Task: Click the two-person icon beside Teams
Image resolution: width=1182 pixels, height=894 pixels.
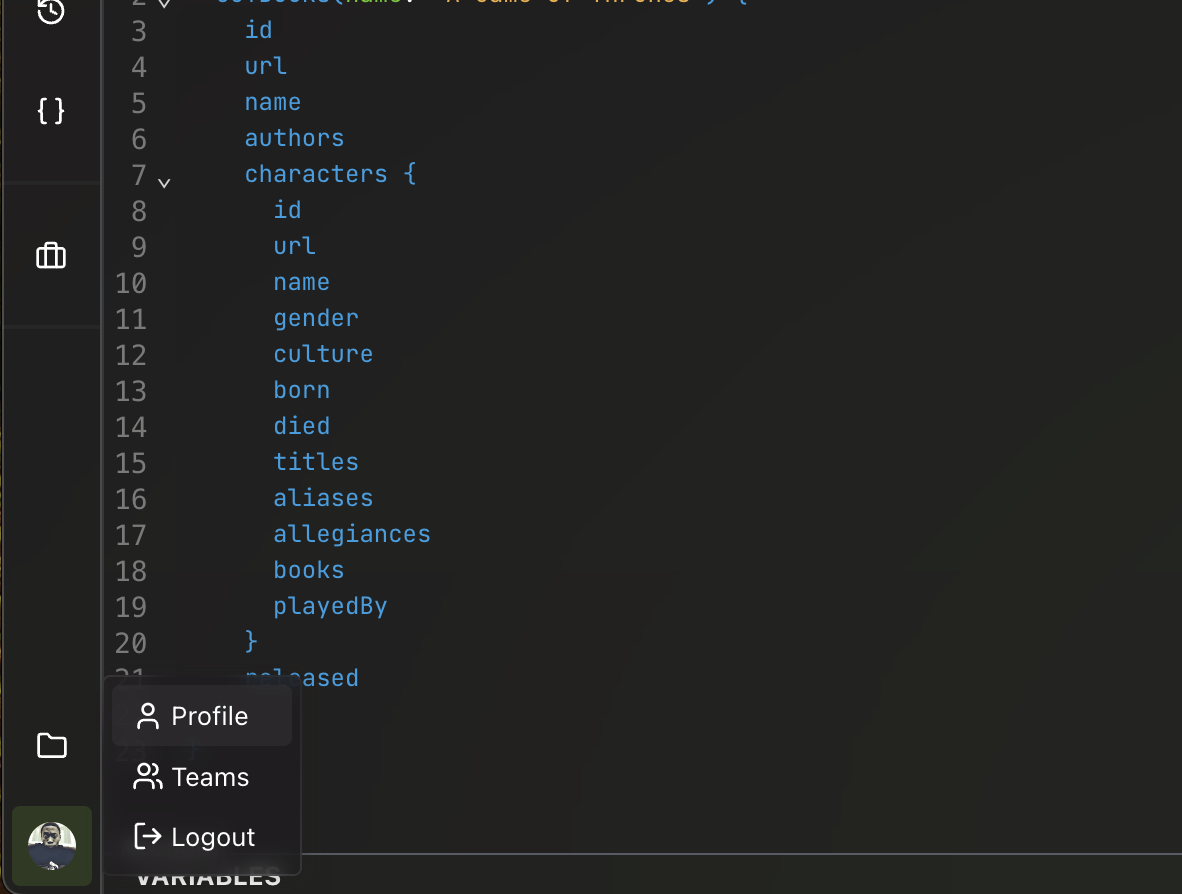Action: click(148, 777)
